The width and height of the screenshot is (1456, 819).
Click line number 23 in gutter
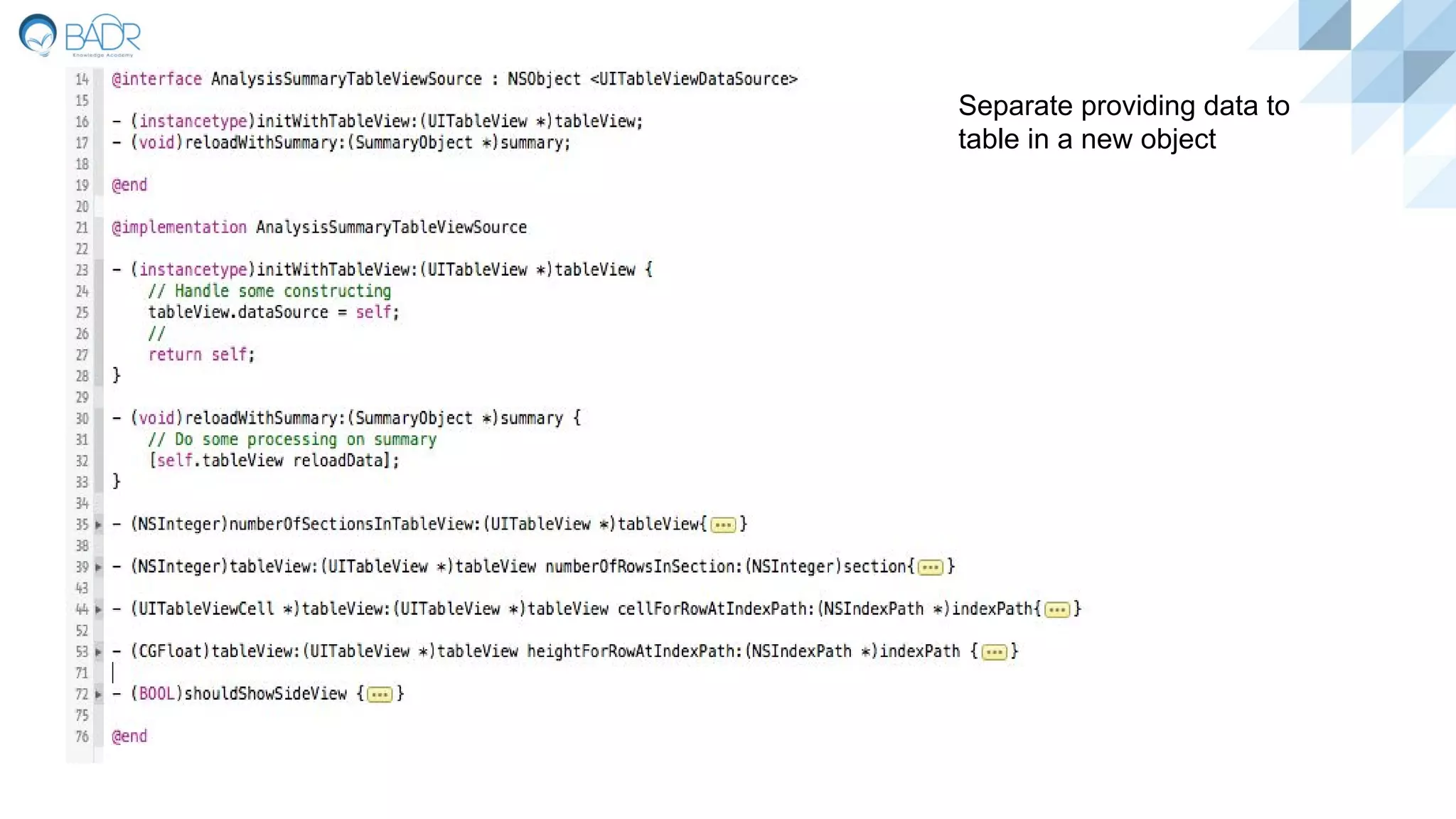click(x=82, y=270)
